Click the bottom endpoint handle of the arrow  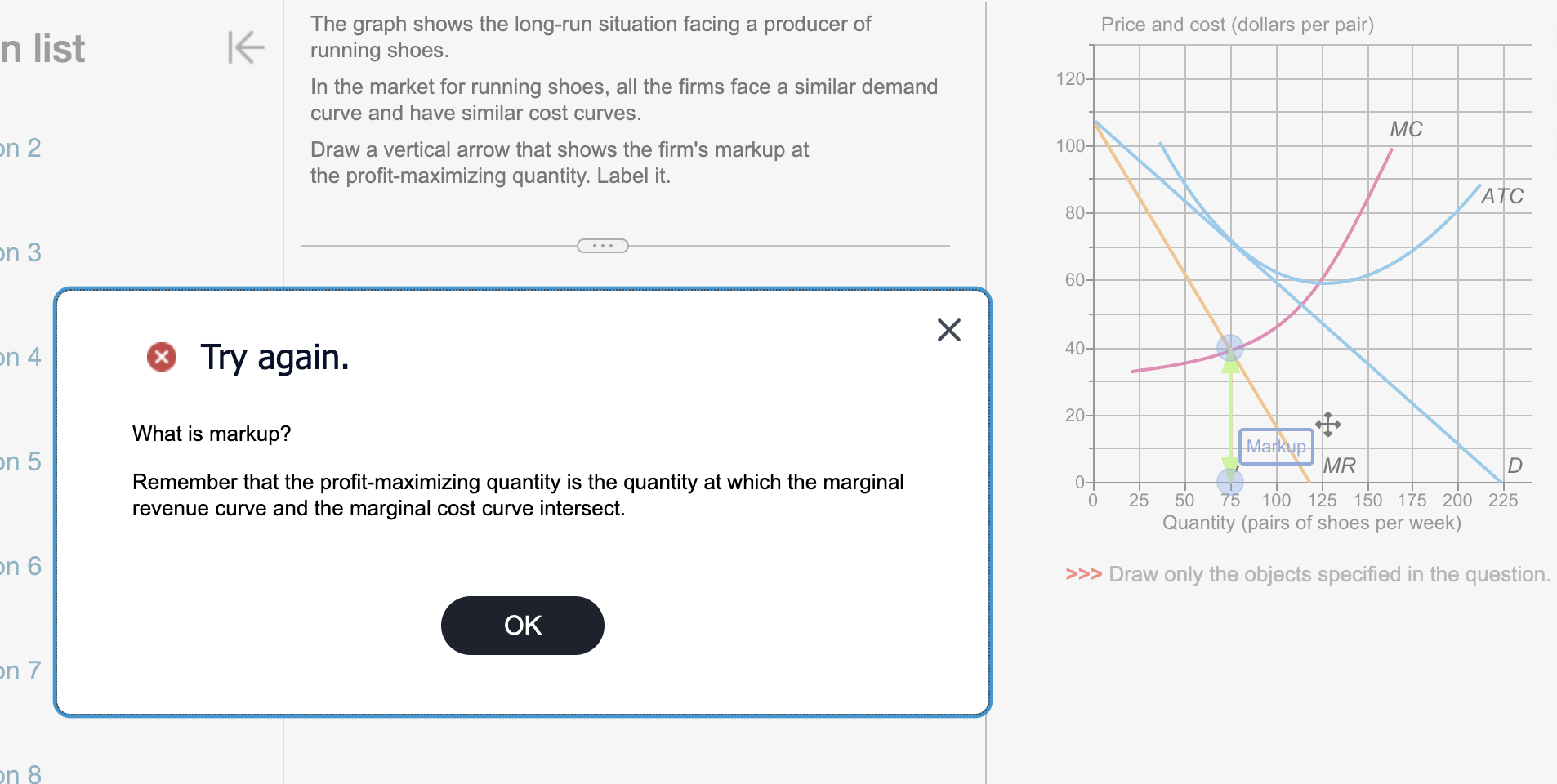[1229, 480]
